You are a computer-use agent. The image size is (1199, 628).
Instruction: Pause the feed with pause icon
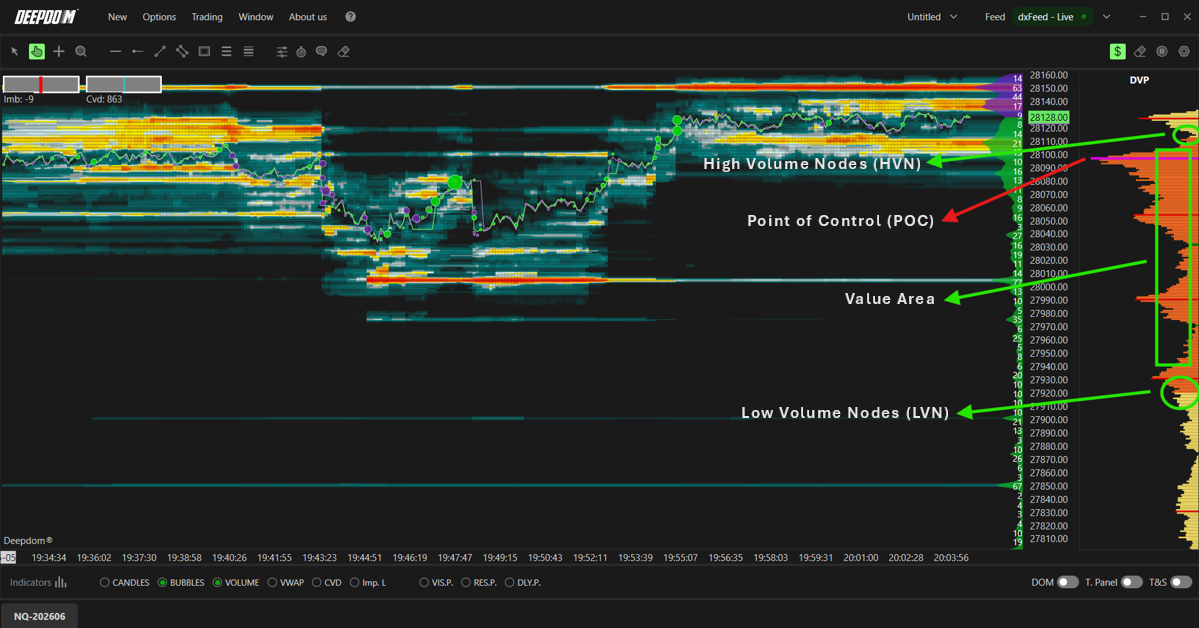[x=1162, y=51]
